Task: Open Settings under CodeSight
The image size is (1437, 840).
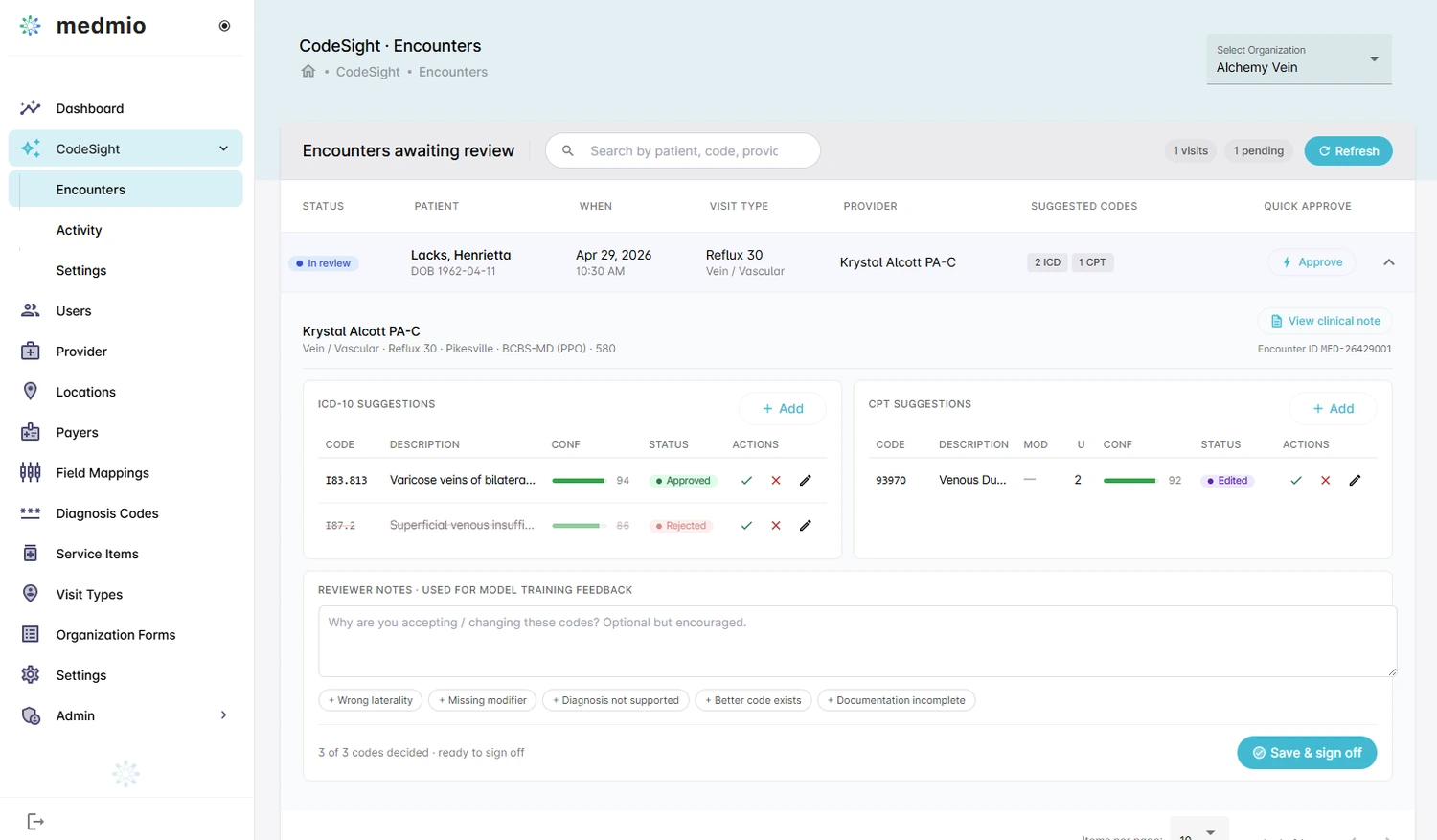Action: [81, 270]
